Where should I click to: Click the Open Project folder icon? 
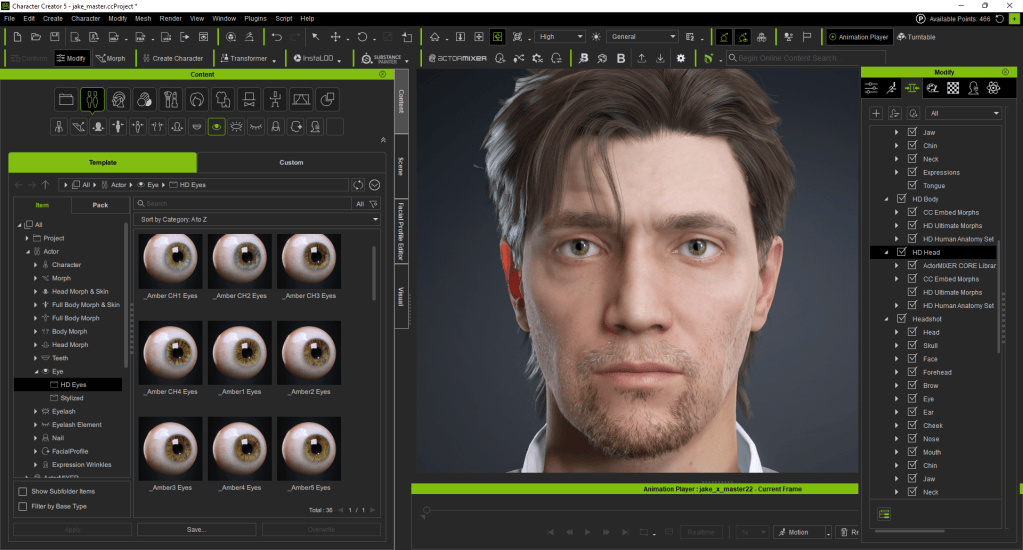pos(36,37)
